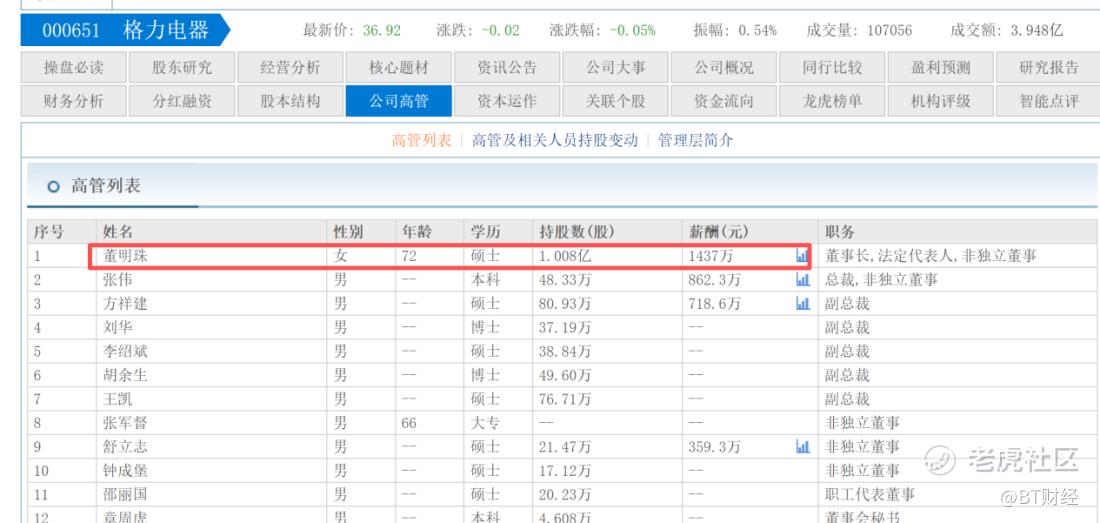Viewport: 1100px width, 523px height.
Task: Click the 最新价 36.92 value
Action: pos(382,30)
